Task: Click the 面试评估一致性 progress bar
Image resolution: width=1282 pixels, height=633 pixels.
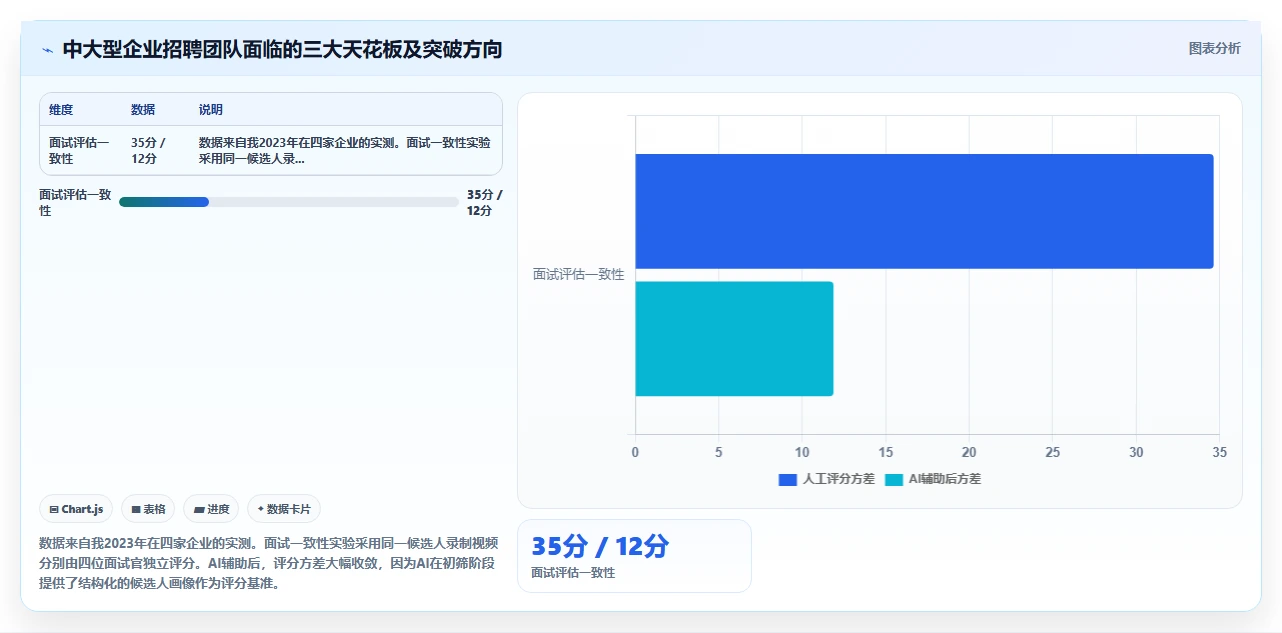Action: [288, 202]
